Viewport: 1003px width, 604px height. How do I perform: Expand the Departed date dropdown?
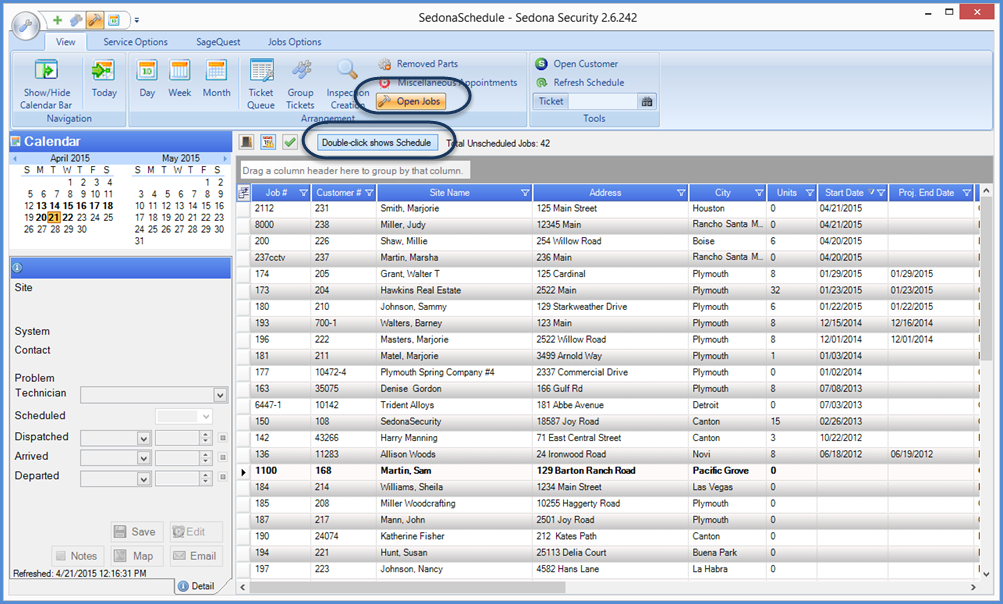[143, 479]
